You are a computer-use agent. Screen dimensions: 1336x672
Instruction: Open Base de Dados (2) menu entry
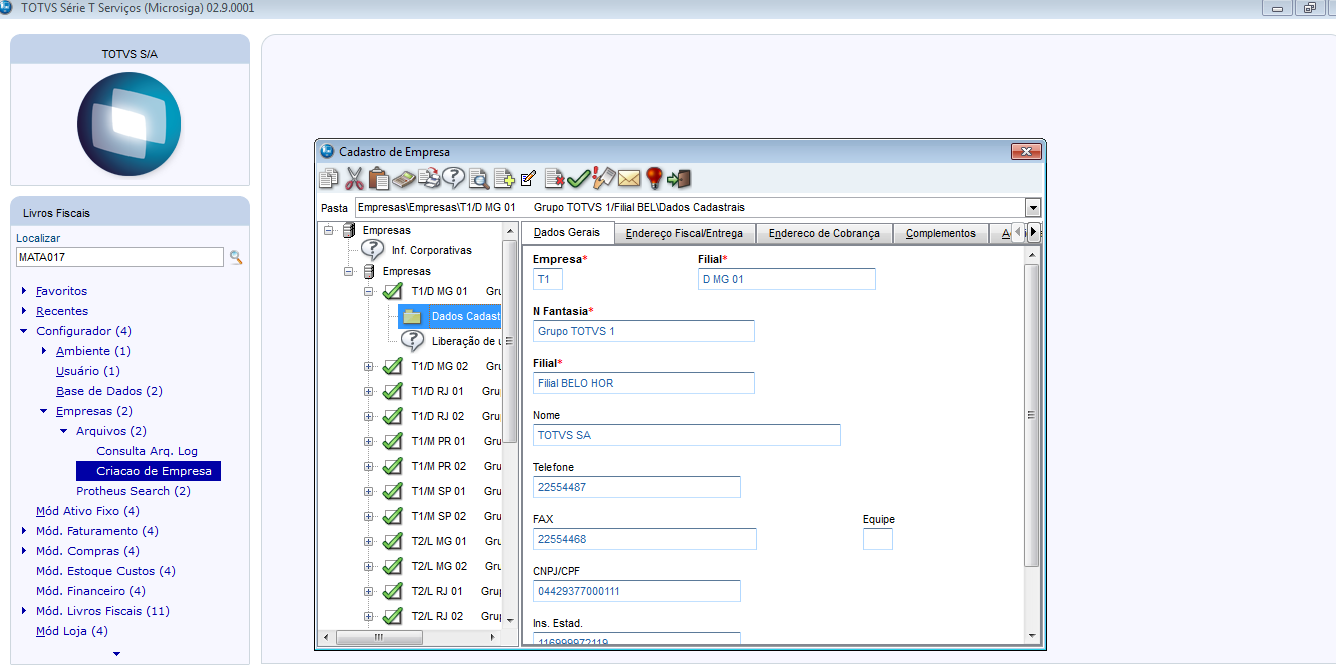(x=109, y=391)
